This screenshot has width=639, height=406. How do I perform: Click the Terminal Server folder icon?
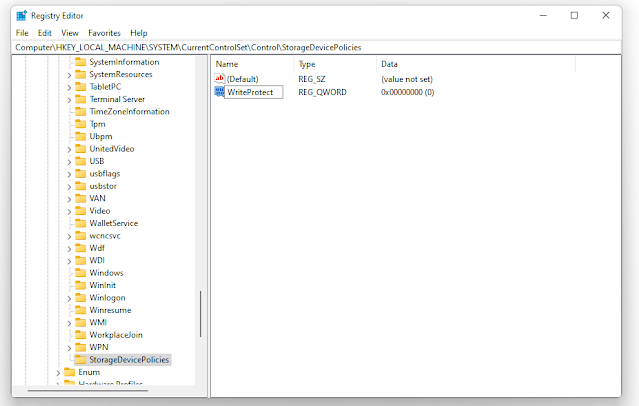(x=81, y=99)
